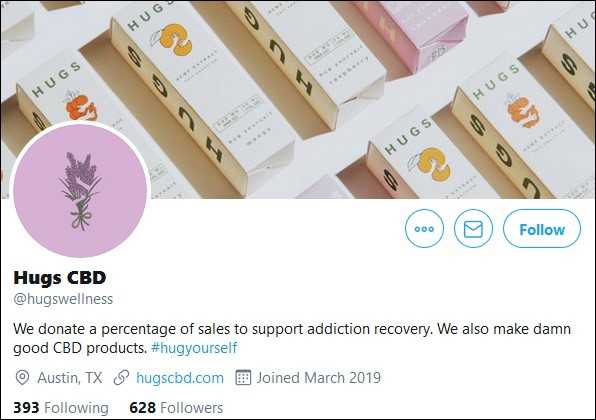Click the Austin, TX location text

[70, 378]
